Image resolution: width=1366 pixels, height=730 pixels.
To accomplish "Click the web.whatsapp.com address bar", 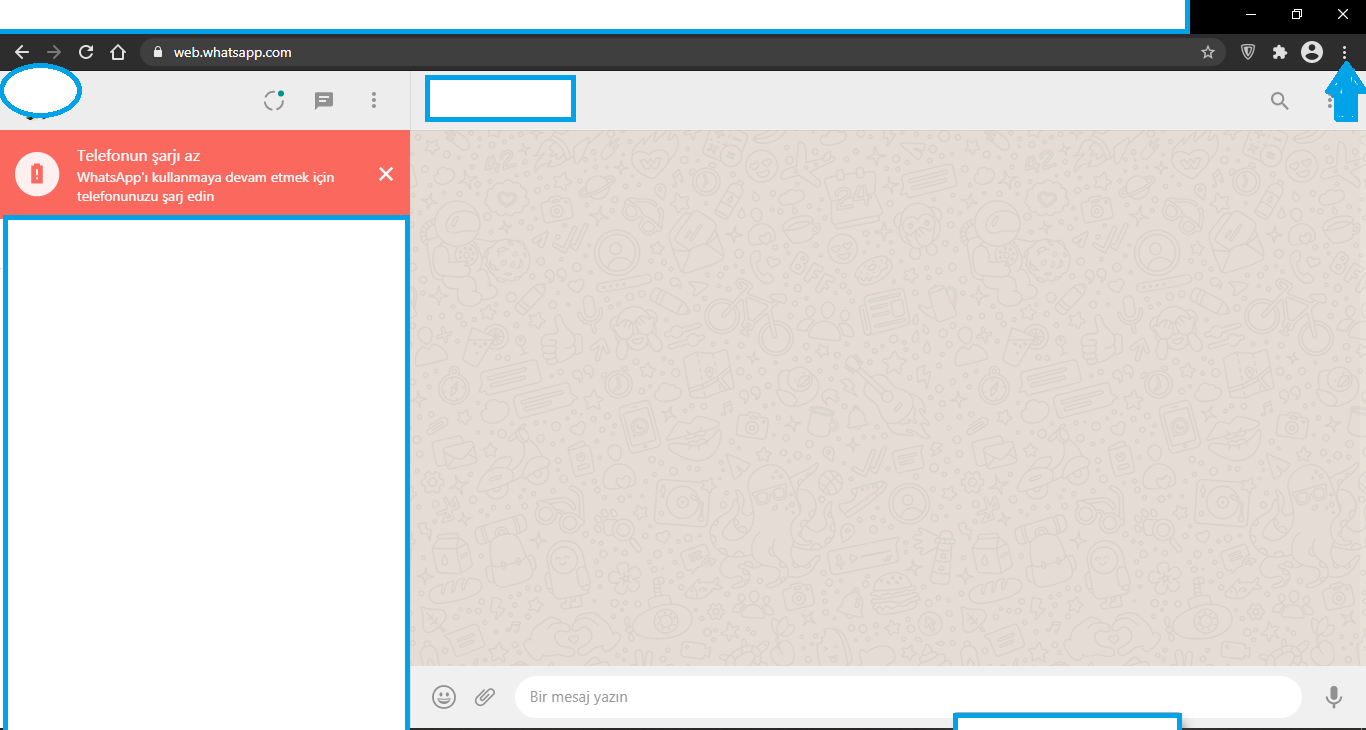I will click(x=600, y=52).
